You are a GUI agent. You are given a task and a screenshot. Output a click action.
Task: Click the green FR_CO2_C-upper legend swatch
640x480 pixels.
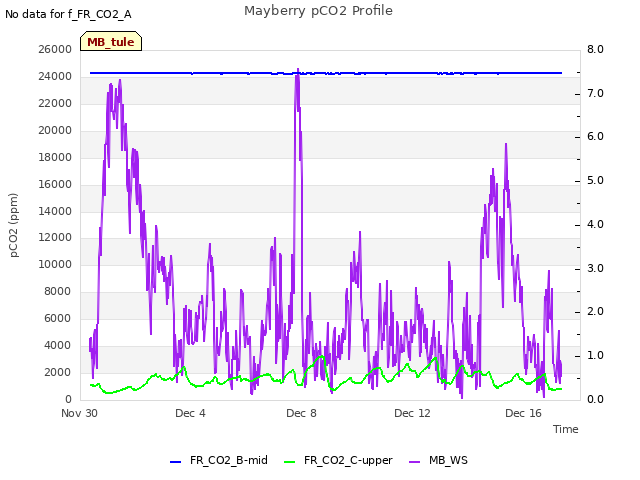(x=289, y=462)
